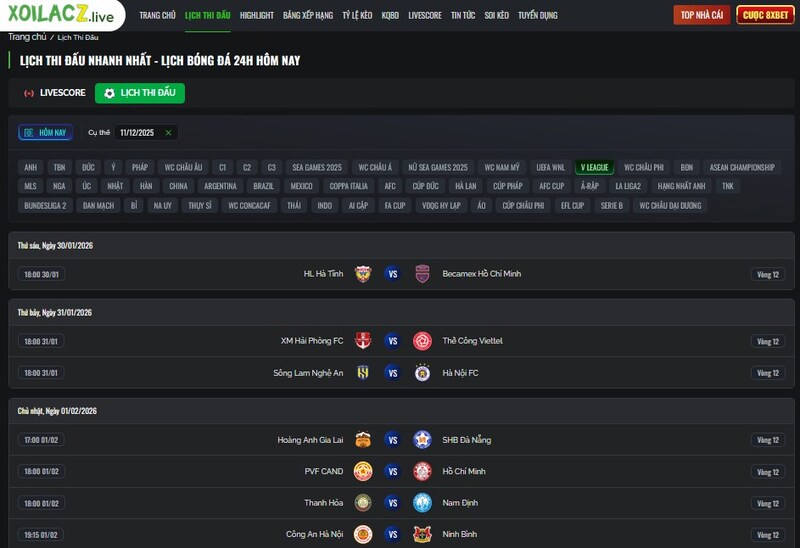Screen dimensions: 800x548
Task: Select the V LEAGUE league filter
Action: click(594, 167)
